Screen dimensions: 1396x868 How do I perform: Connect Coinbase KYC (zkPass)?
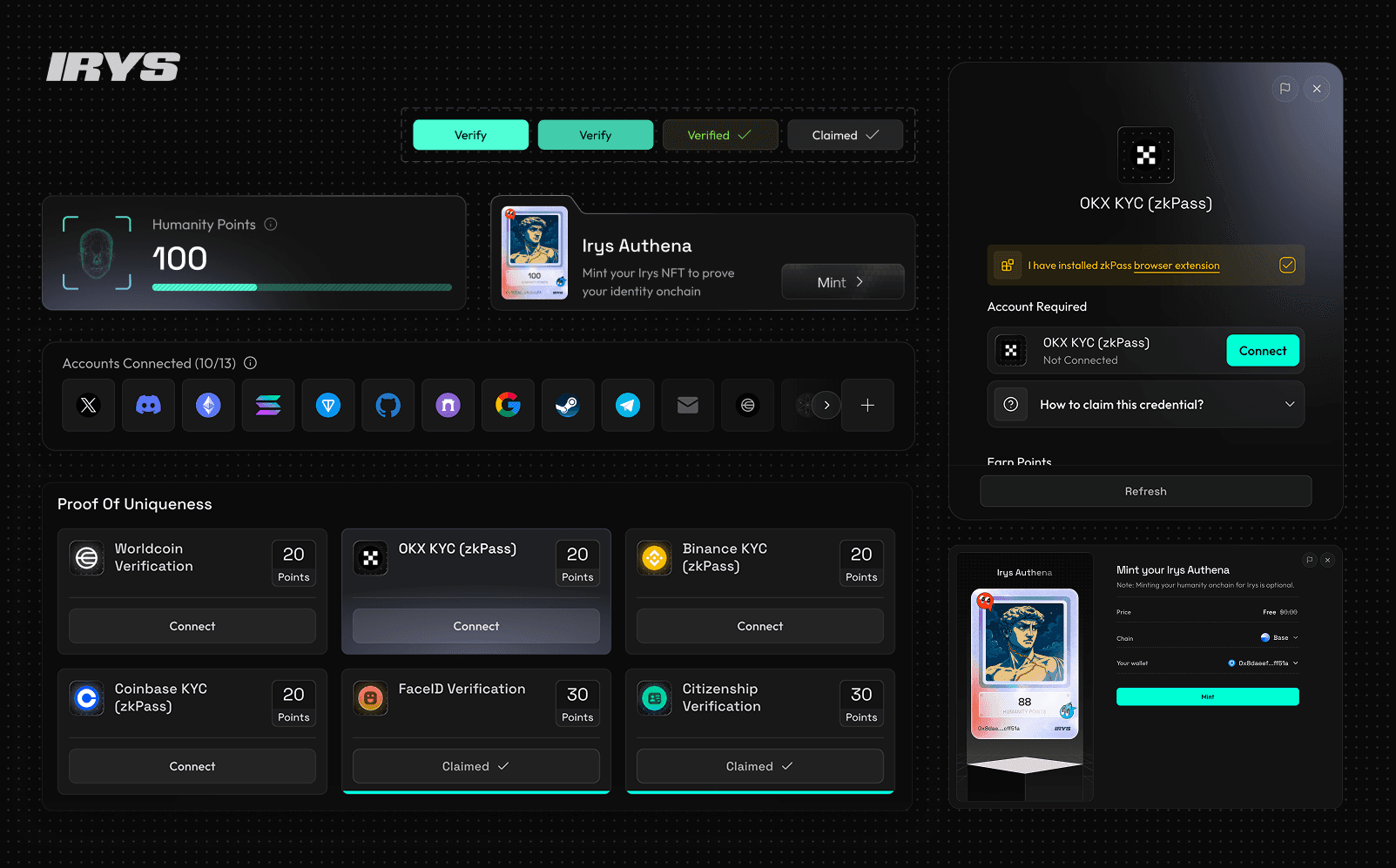point(192,766)
